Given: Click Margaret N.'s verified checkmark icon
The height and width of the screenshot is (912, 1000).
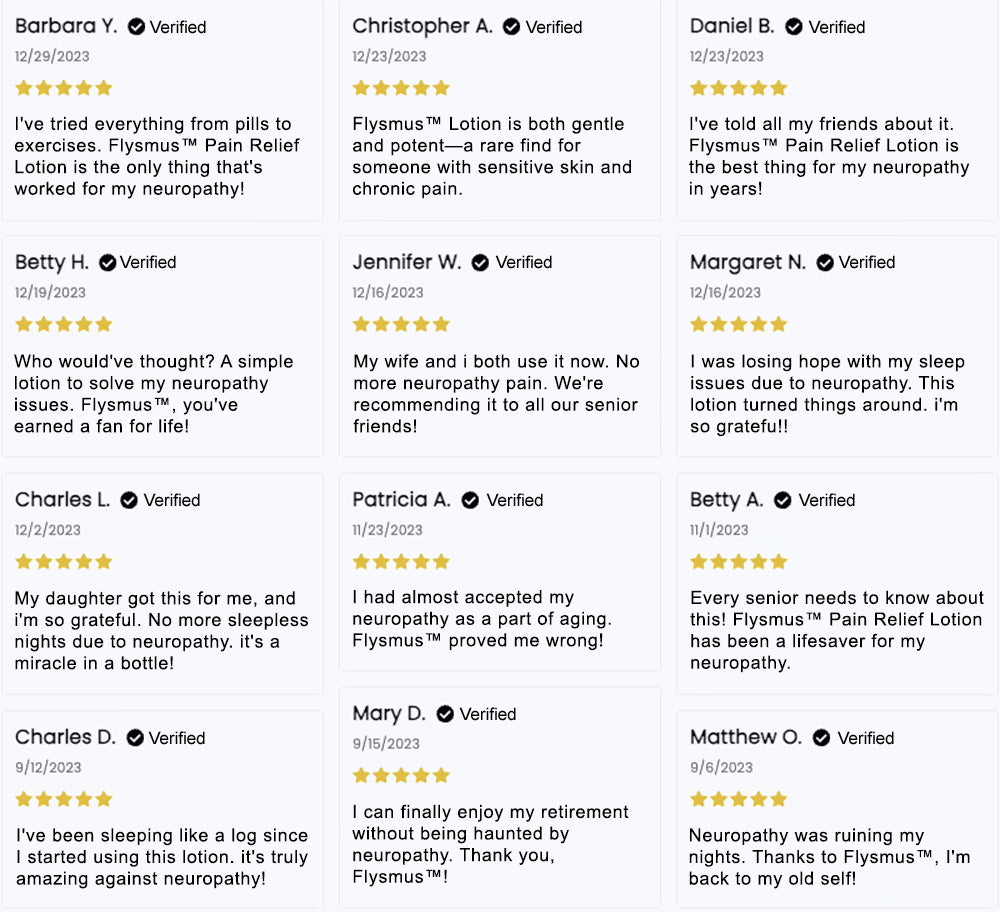Looking at the screenshot, I should (x=825, y=263).
